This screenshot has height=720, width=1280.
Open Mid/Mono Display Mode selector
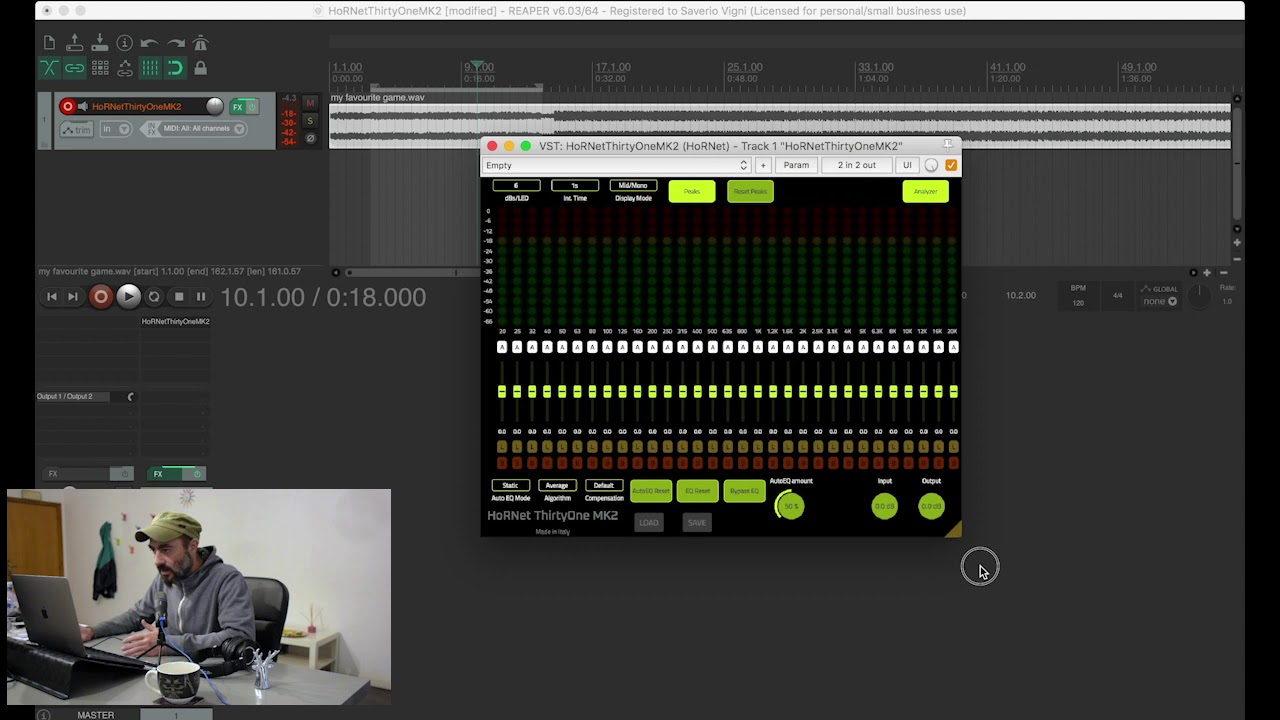click(x=633, y=186)
